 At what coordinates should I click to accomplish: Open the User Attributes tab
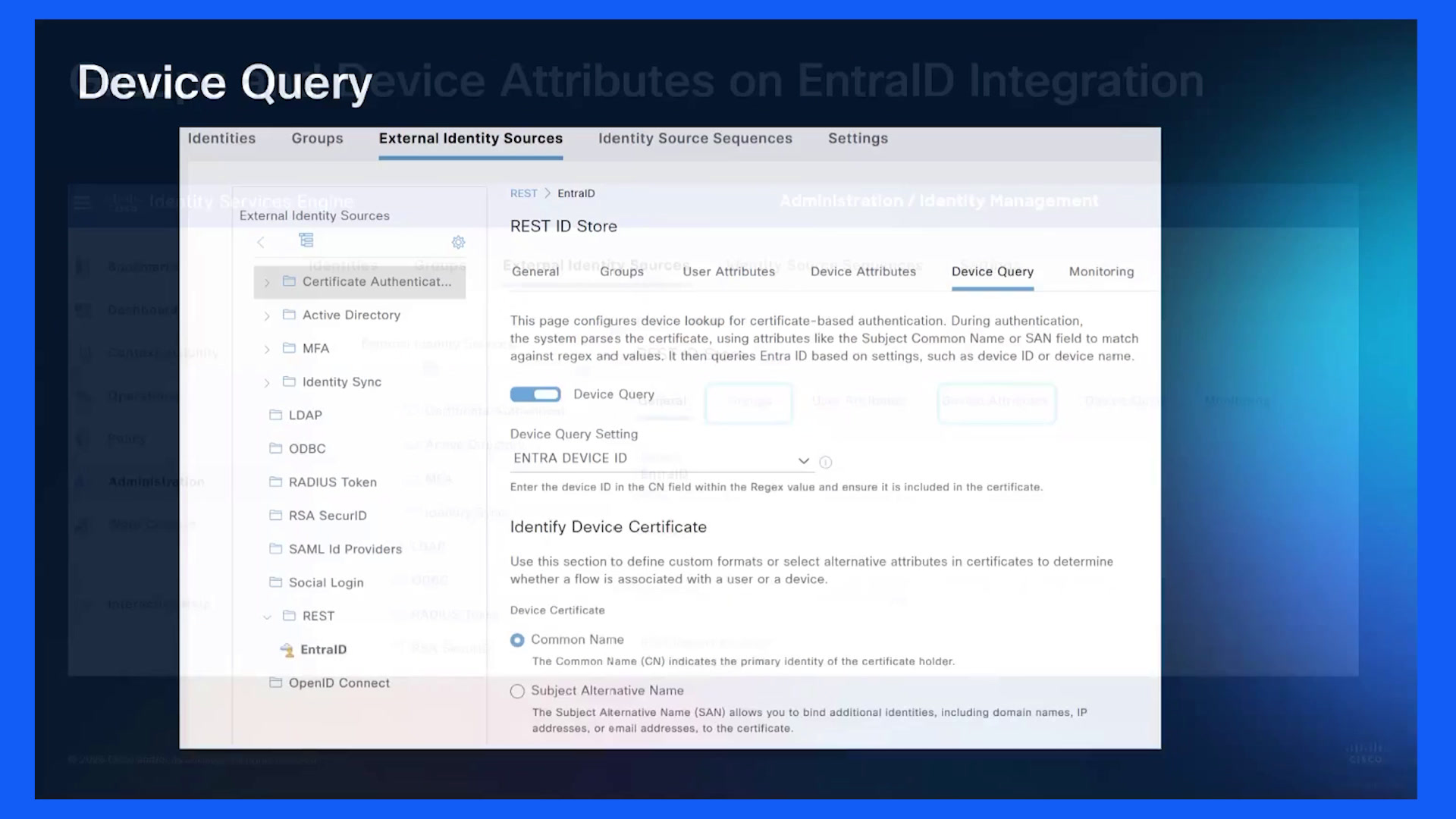point(729,271)
